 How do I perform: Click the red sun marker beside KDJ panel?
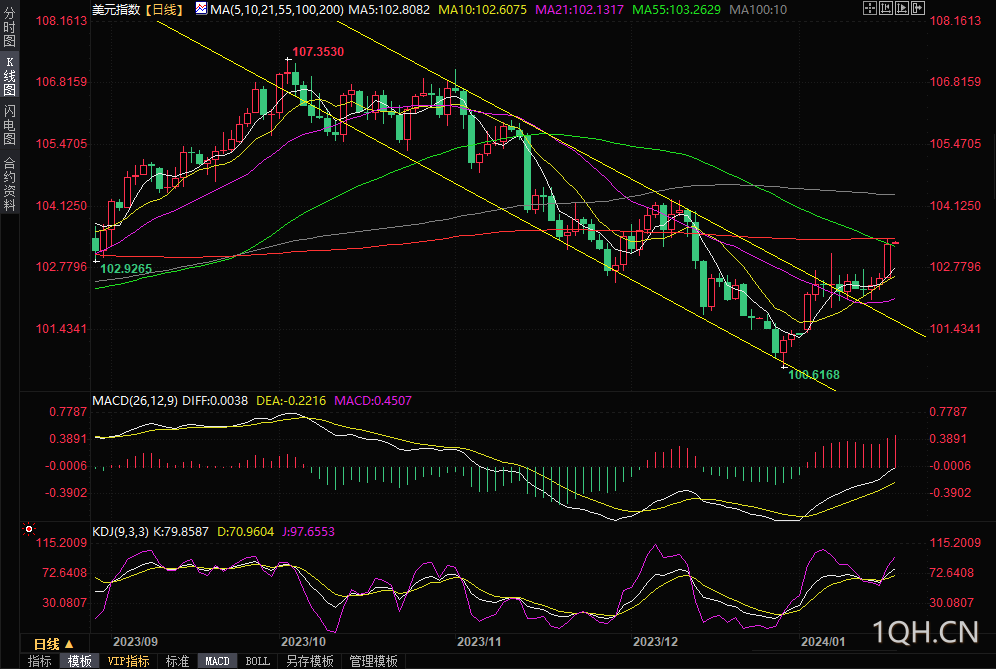[x=29, y=529]
